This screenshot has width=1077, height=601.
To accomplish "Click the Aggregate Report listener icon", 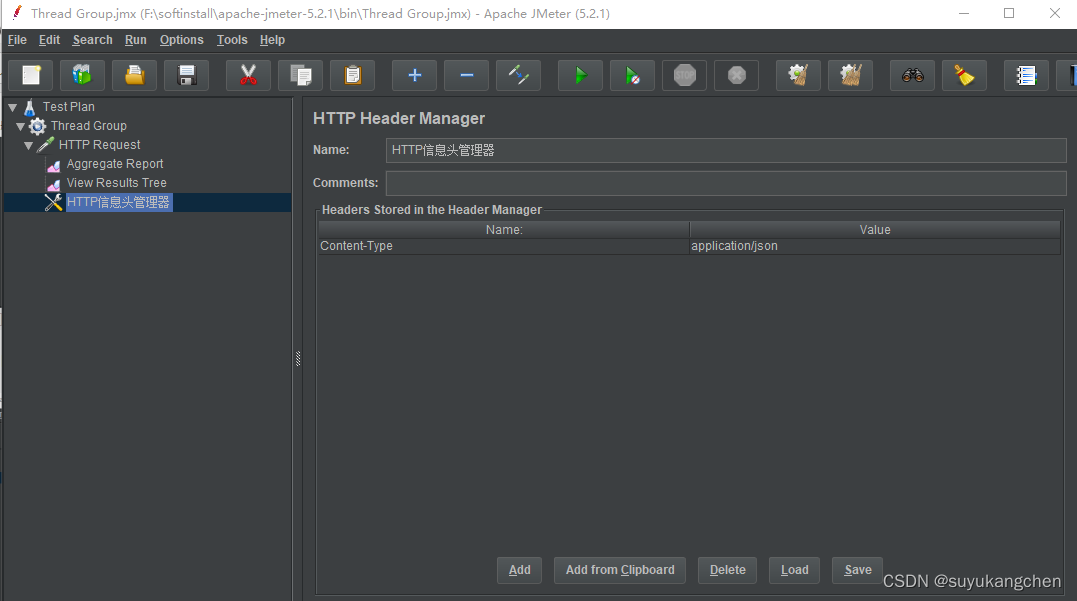I will [54, 165].
